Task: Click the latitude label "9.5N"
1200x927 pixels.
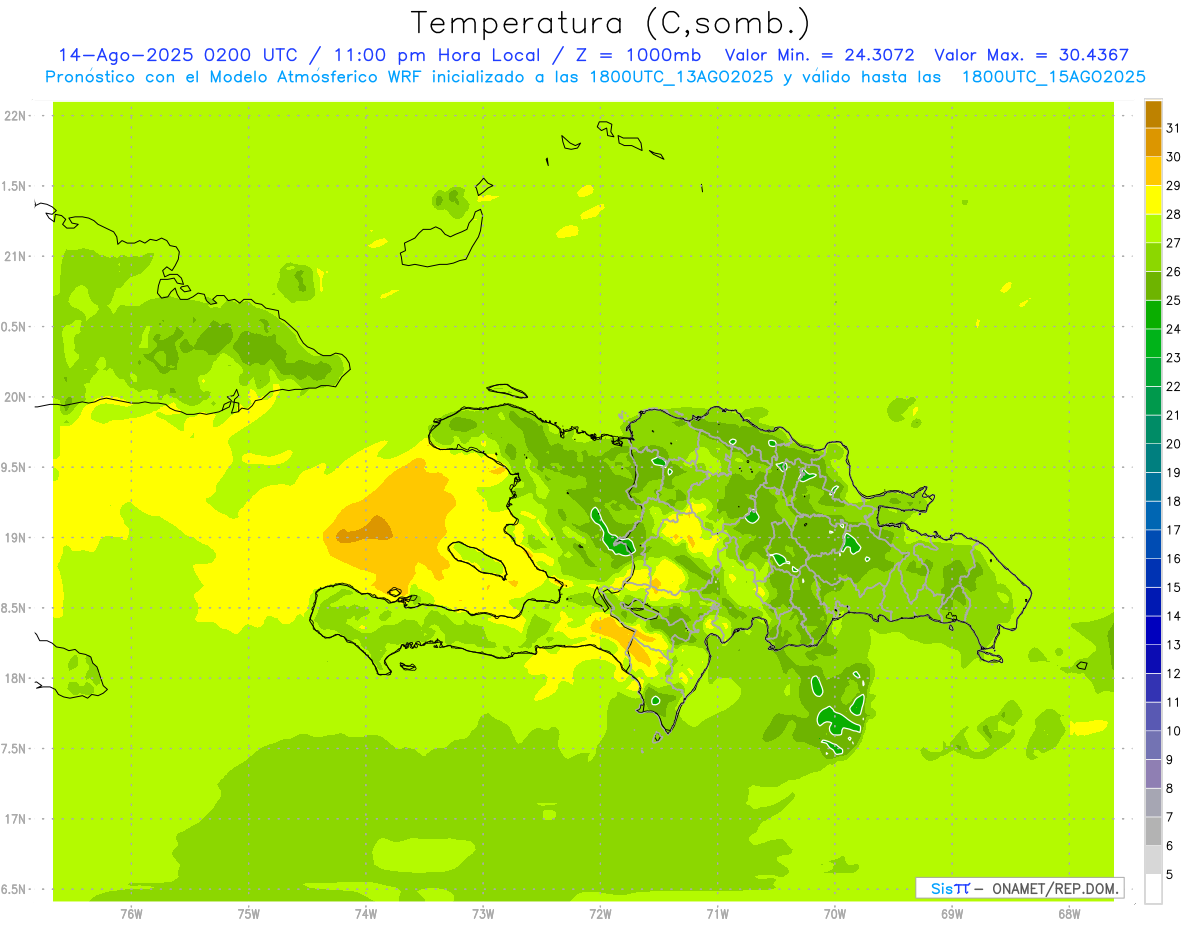Action: pos(14,467)
